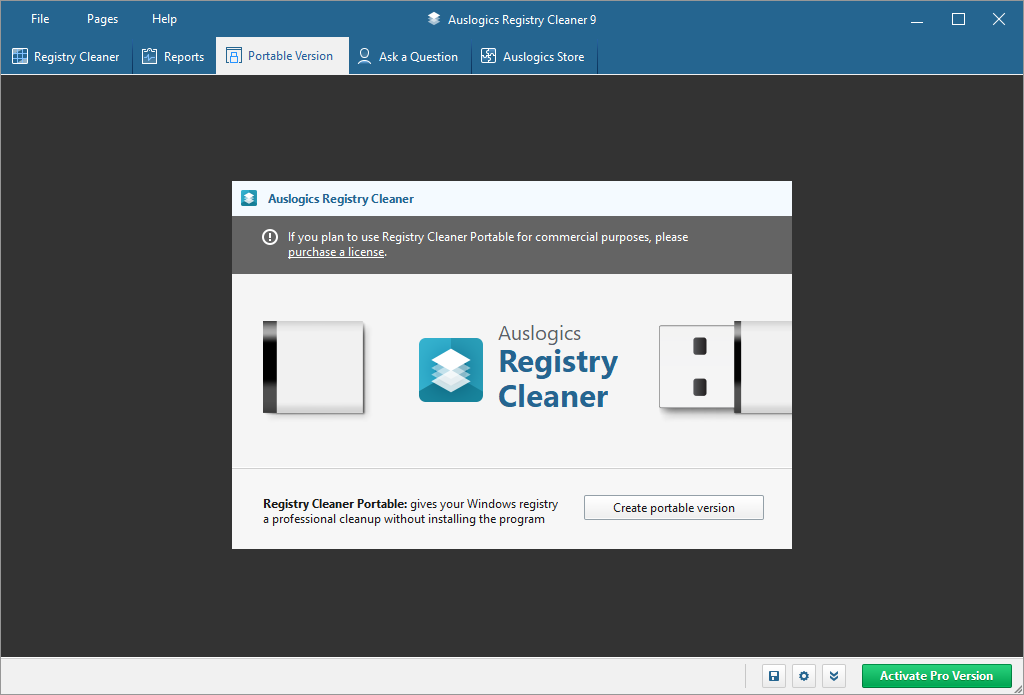Click the USB cap image on left
The width and height of the screenshot is (1024, 695).
[x=313, y=367]
